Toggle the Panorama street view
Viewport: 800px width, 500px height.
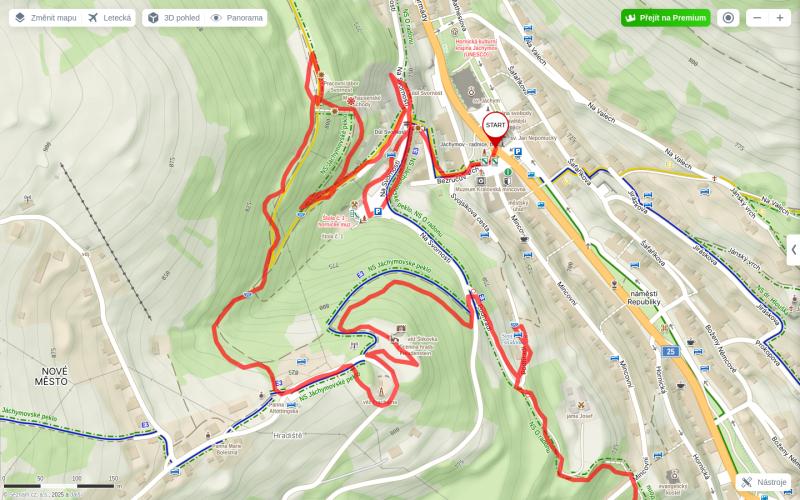pyautogui.click(x=237, y=18)
